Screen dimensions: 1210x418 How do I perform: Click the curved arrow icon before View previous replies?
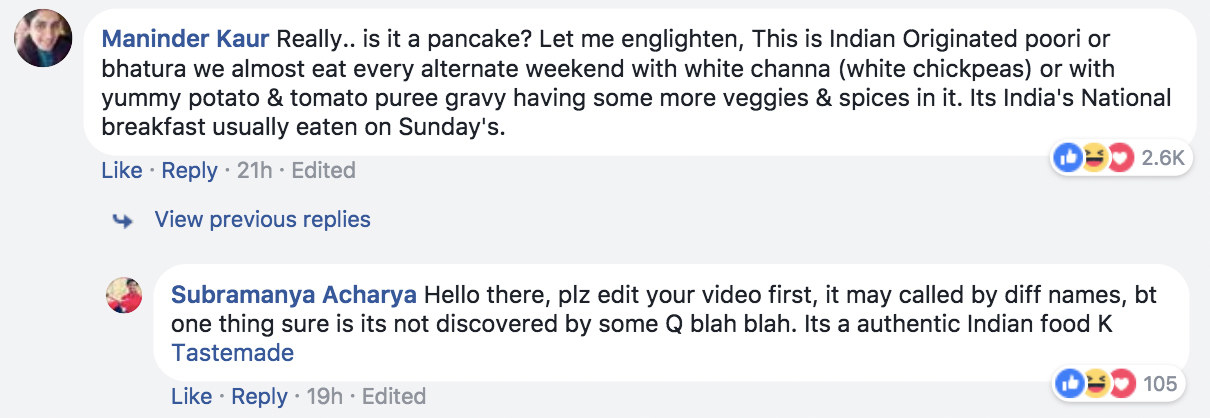click(123, 220)
